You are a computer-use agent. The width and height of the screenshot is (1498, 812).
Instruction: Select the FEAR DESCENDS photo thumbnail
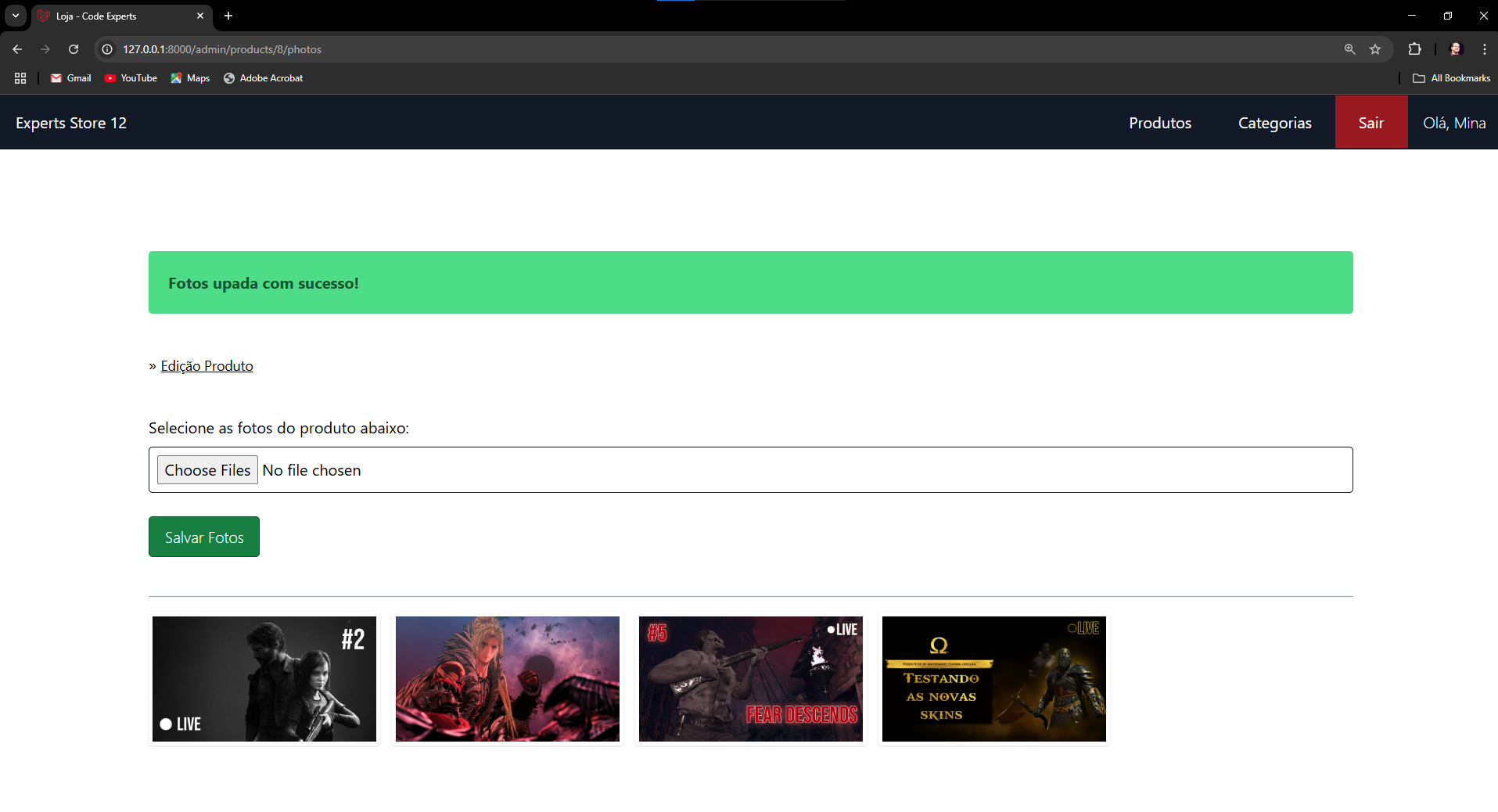click(x=750, y=679)
